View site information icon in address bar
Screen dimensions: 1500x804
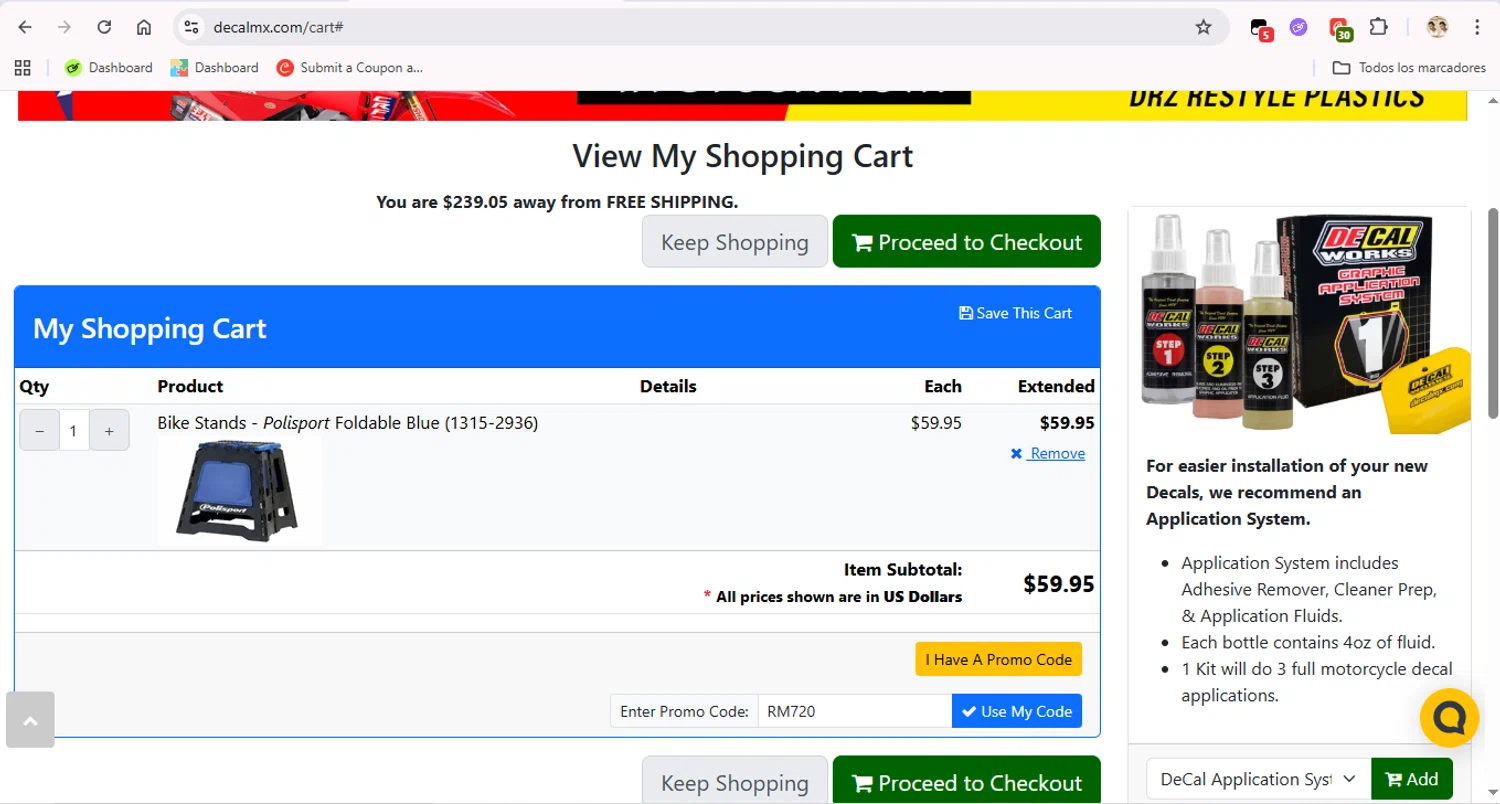point(192,27)
